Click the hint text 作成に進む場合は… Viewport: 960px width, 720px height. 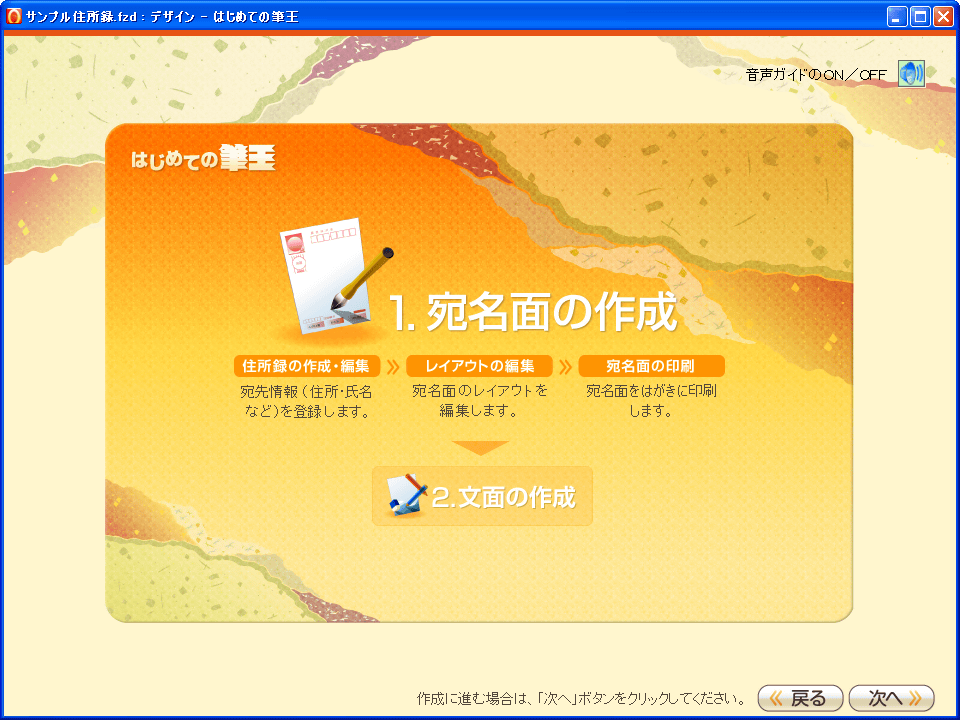581,699
